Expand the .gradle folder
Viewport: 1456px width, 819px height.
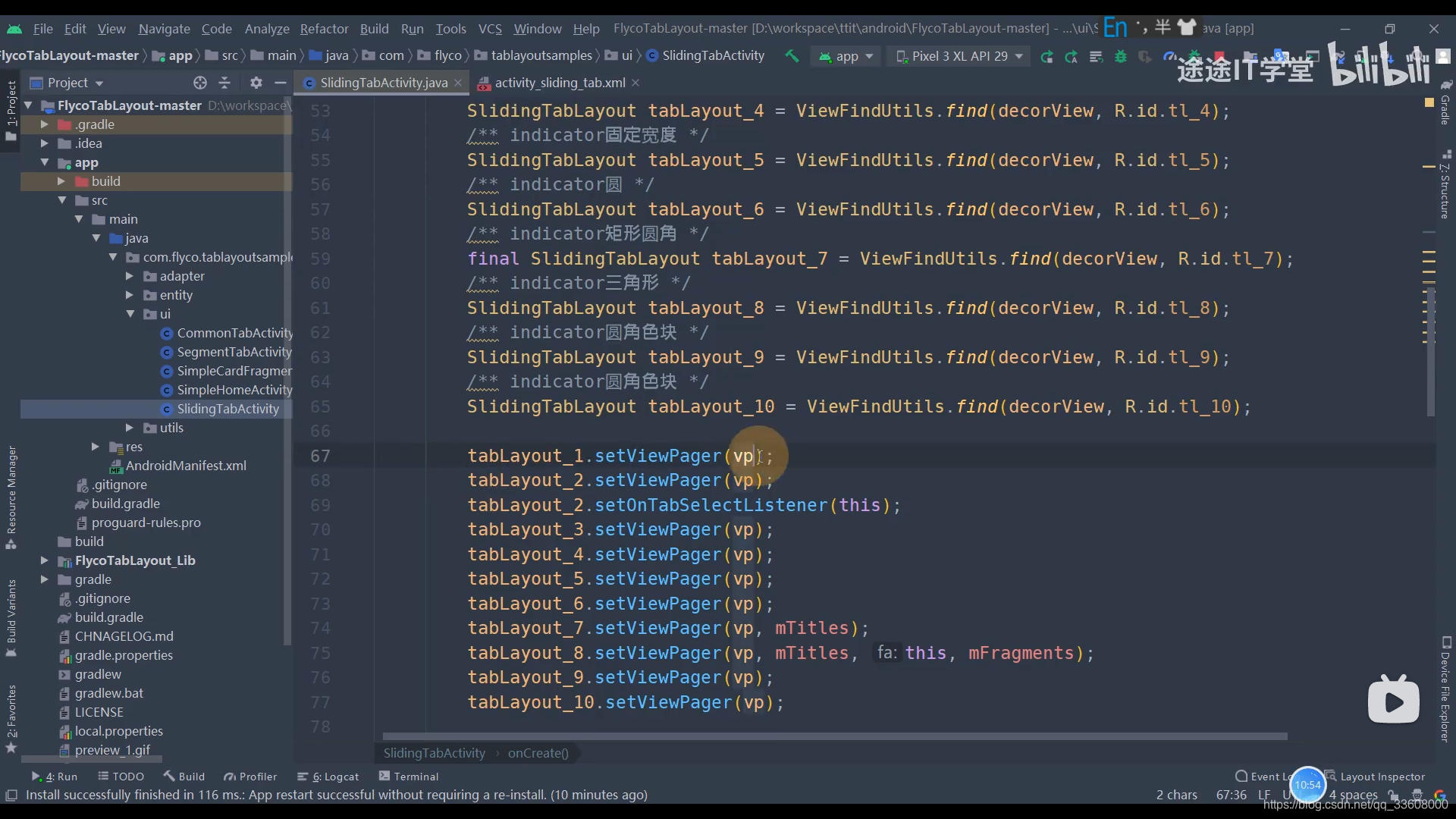click(44, 124)
